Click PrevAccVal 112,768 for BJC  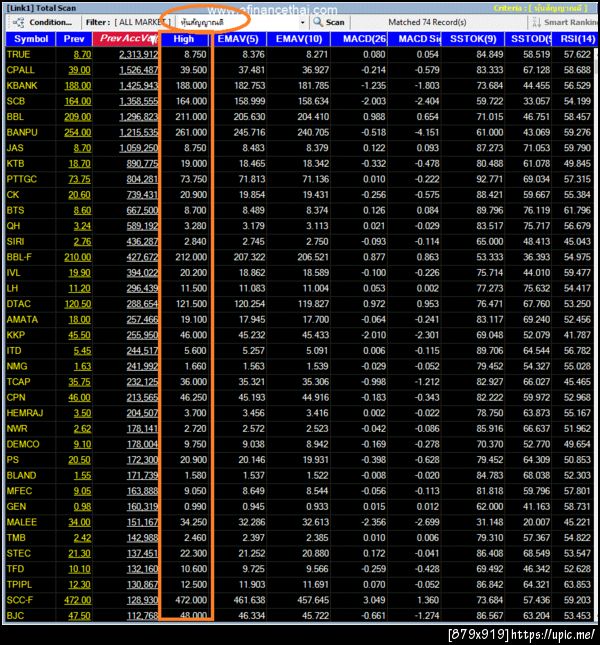click(x=142, y=616)
